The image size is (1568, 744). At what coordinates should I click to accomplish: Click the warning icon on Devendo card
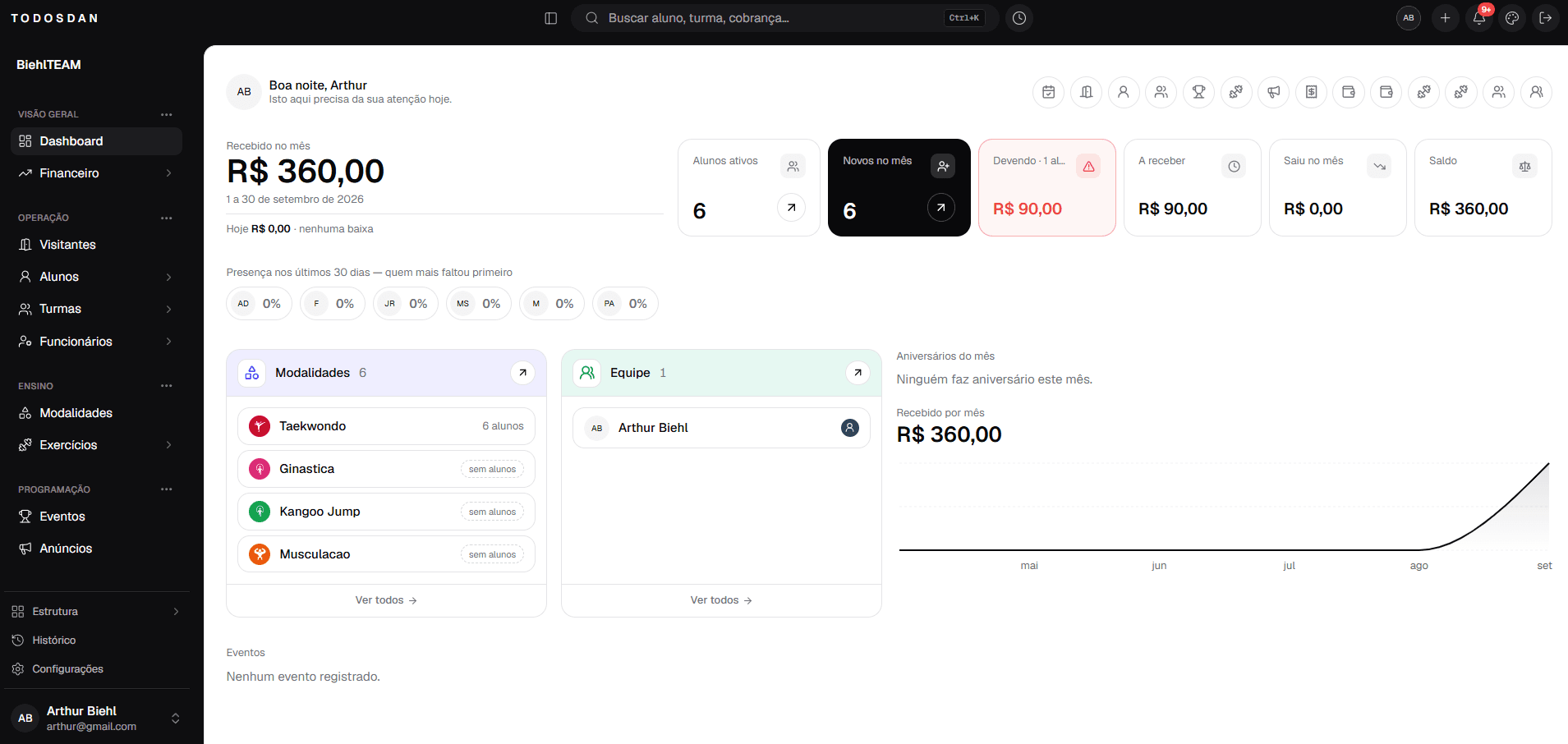[1088, 166]
